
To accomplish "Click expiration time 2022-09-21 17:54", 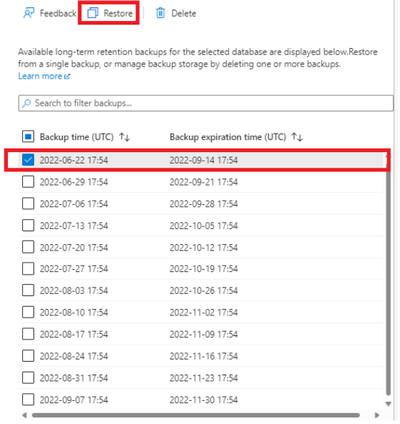I will (x=204, y=182).
